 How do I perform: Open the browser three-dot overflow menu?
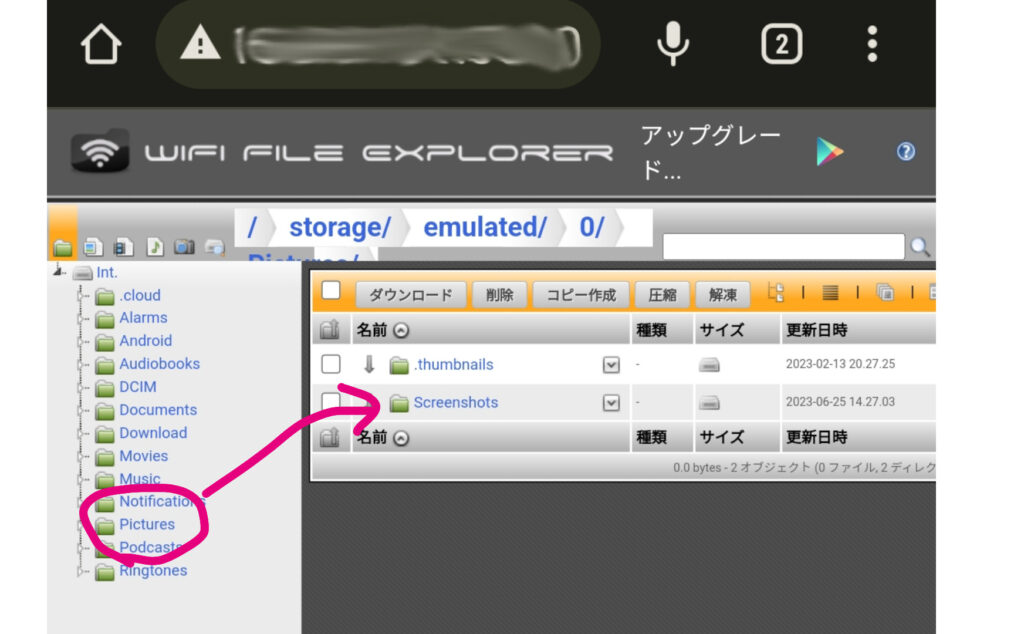(x=872, y=44)
